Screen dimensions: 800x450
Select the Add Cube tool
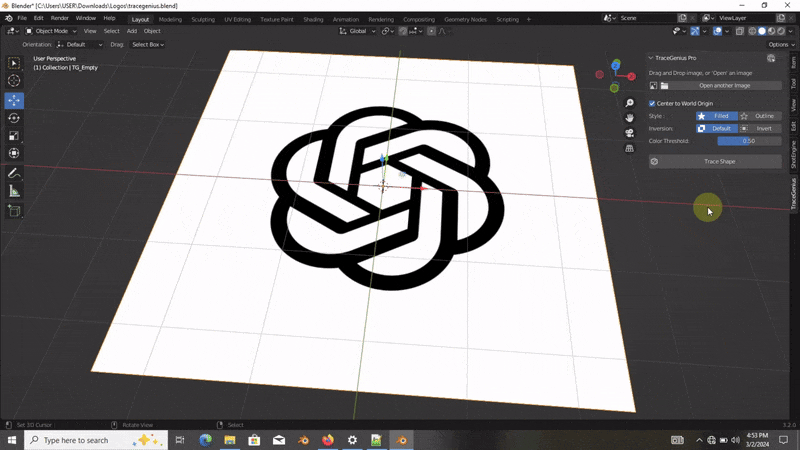(14, 211)
